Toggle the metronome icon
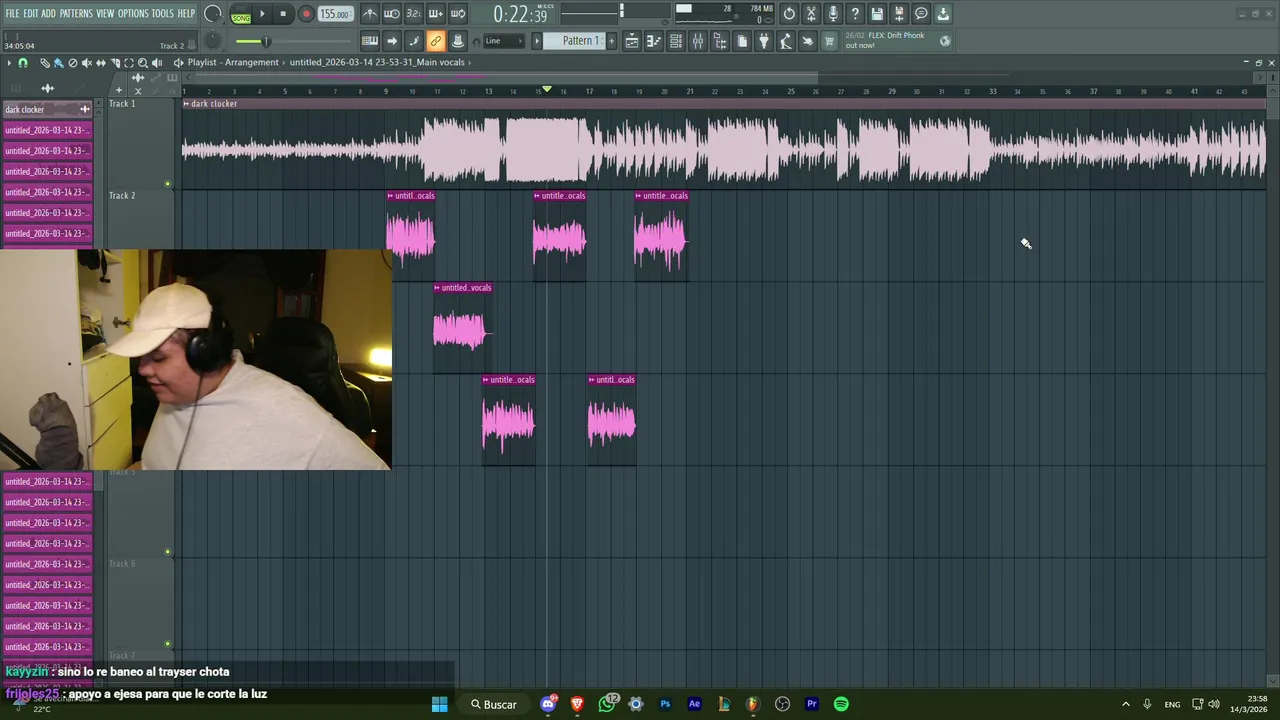 tap(370, 14)
